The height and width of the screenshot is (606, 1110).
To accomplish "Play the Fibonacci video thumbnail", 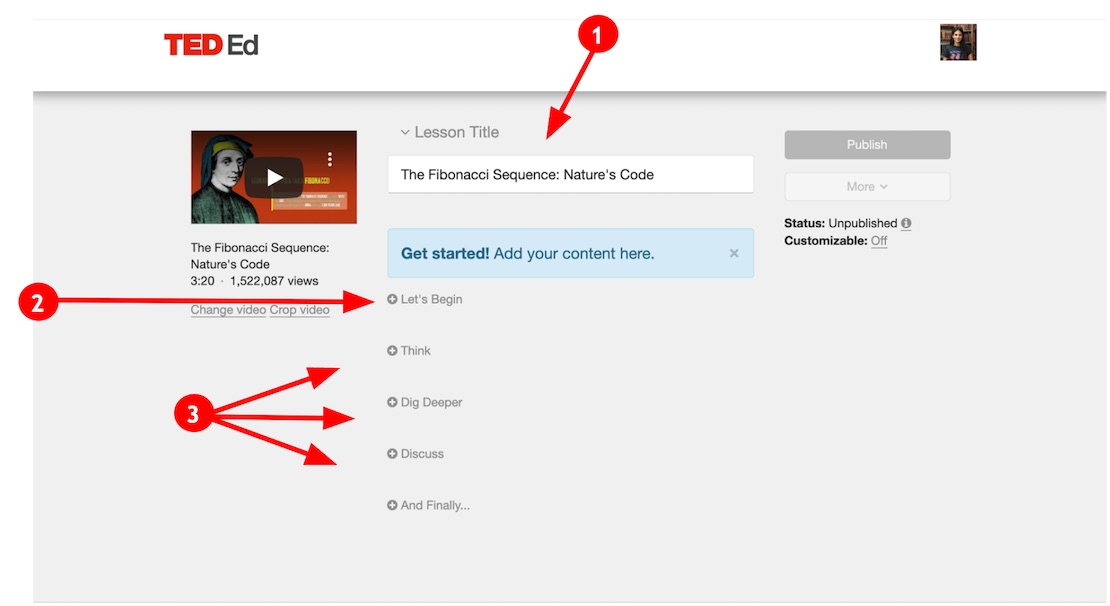I will [274, 177].
